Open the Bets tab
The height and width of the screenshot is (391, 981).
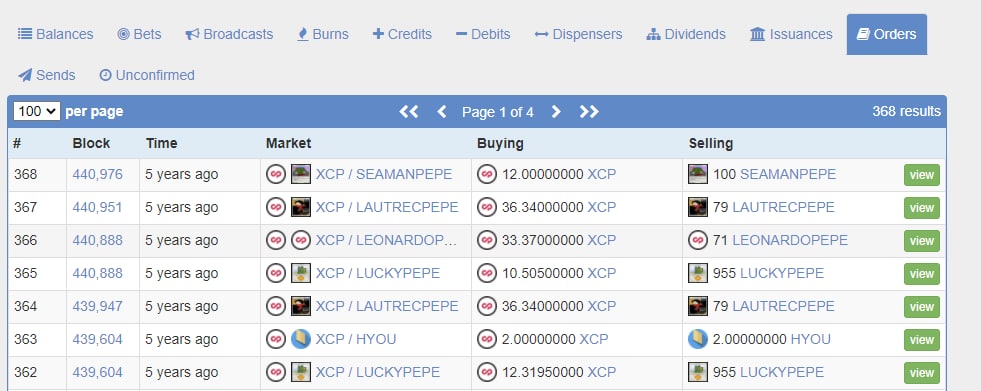[139, 34]
